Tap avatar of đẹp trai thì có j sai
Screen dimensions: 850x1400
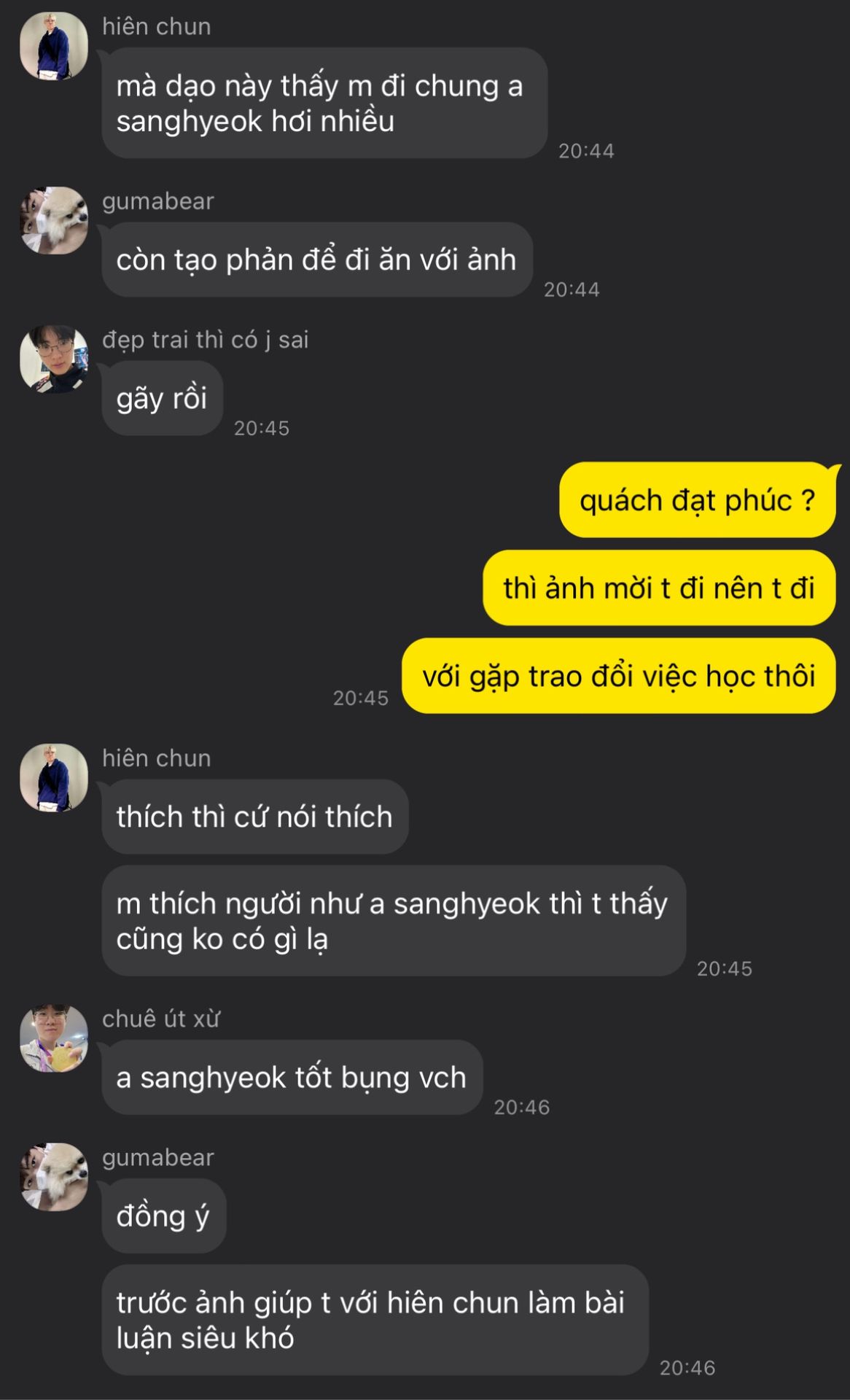pos(54,359)
